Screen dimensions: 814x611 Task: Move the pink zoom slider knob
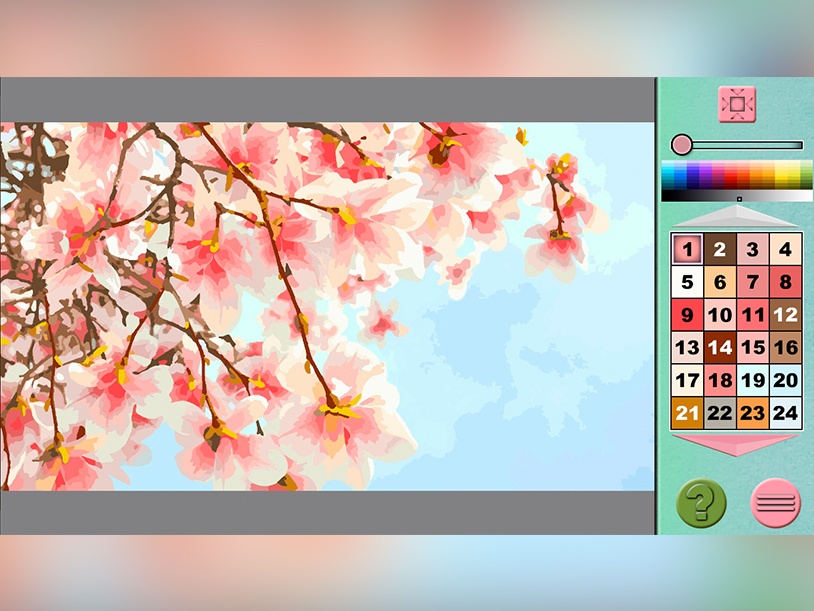tap(681, 144)
